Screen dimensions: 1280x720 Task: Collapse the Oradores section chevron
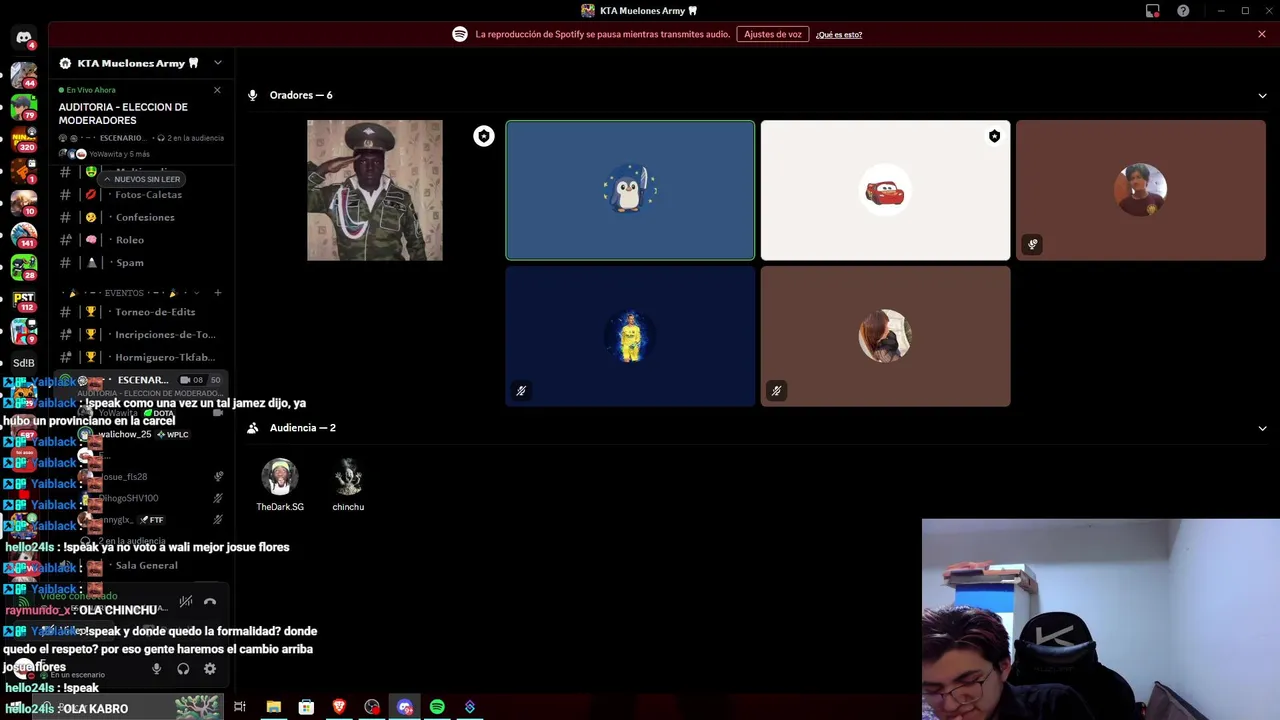pyautogui.click(x=1262, y=96)
